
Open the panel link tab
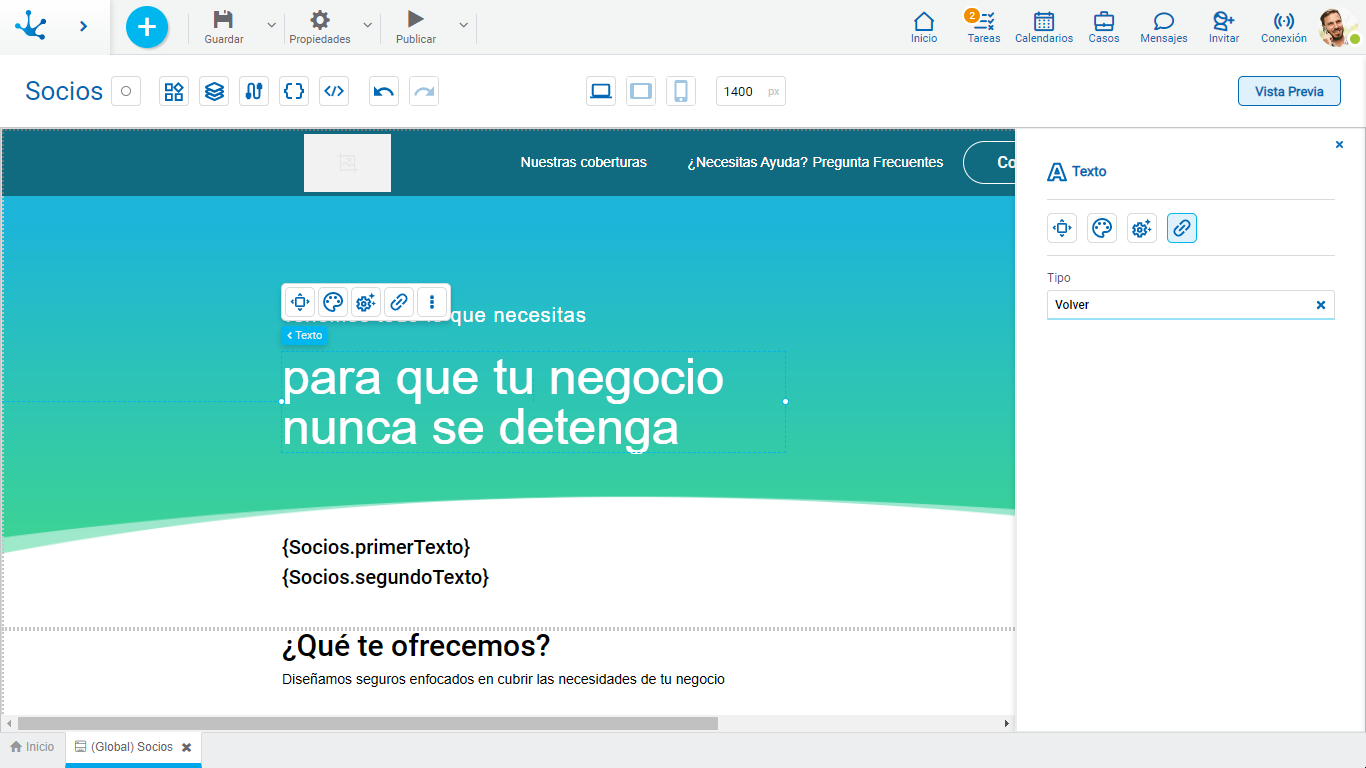(x=1182, y=228)
